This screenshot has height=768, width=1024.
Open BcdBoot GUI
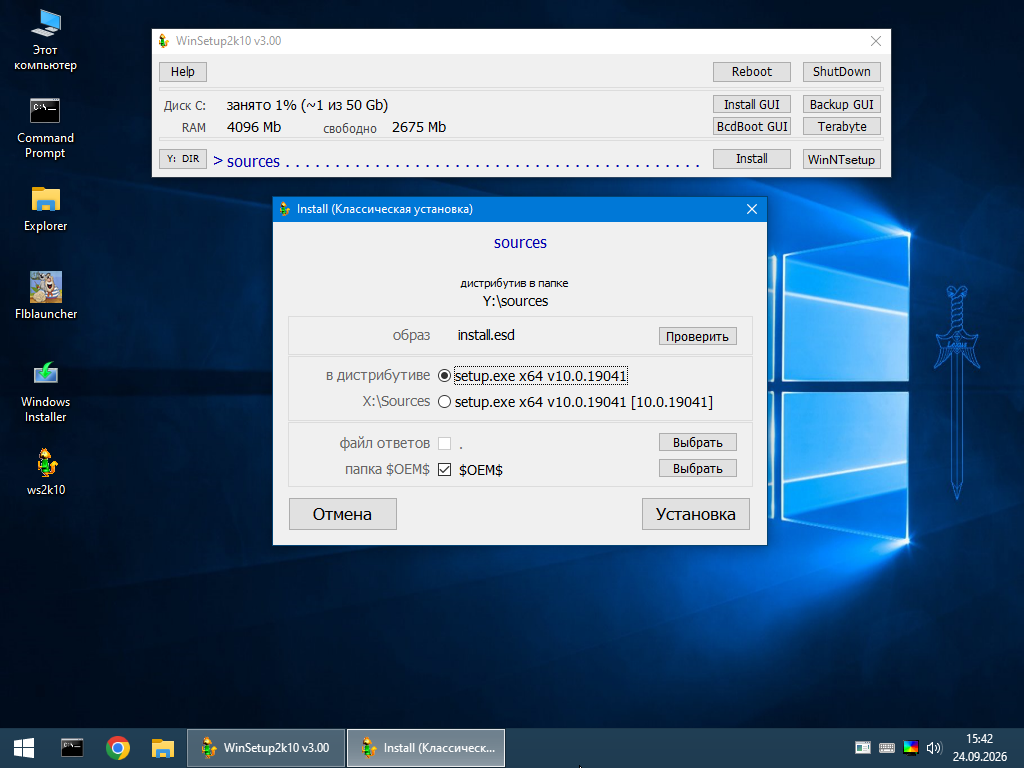[x=752, y=127]
